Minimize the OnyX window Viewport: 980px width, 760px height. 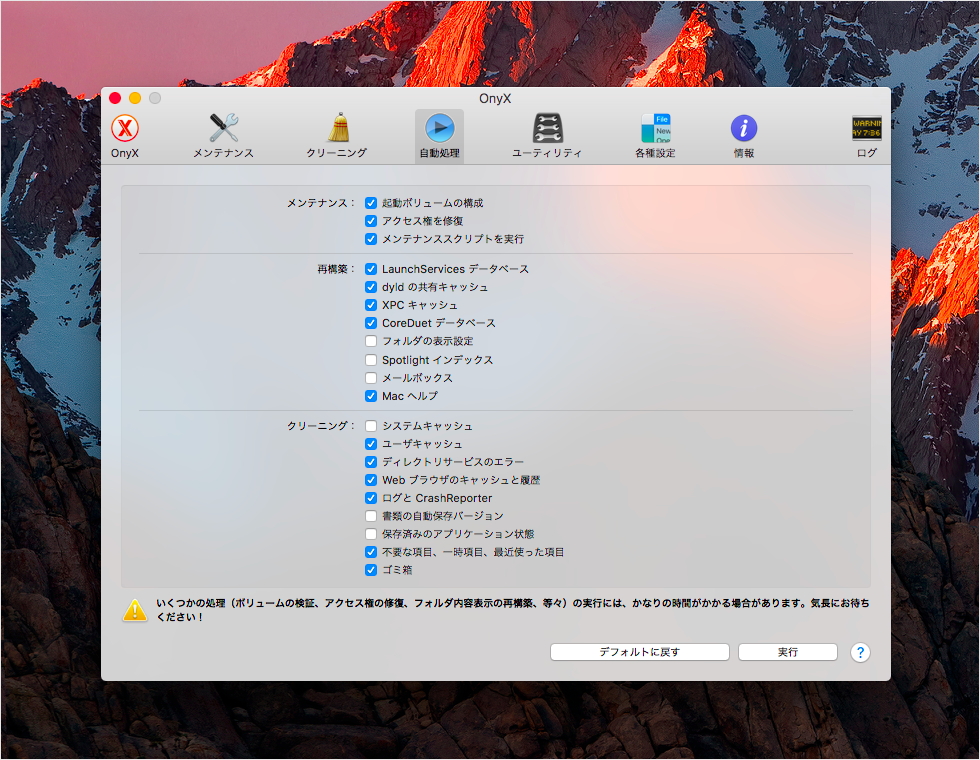[135, 98]
